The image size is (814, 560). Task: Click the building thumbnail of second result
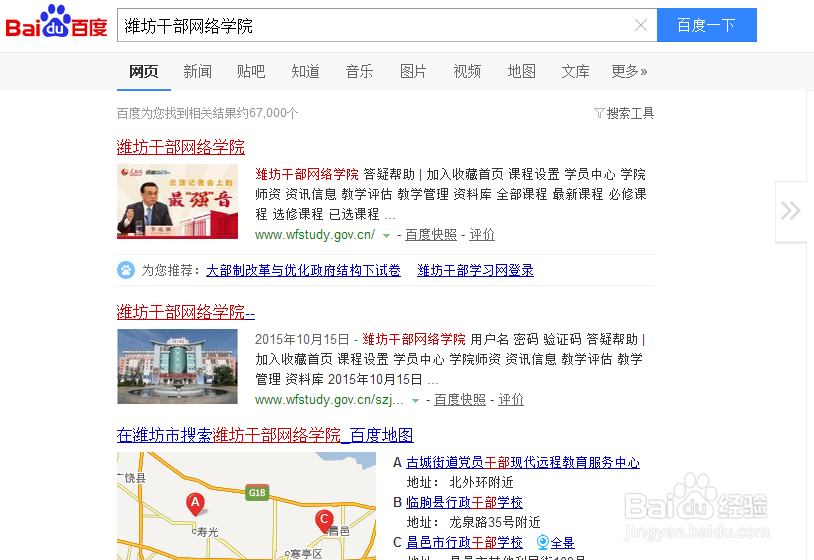[178, 366]
